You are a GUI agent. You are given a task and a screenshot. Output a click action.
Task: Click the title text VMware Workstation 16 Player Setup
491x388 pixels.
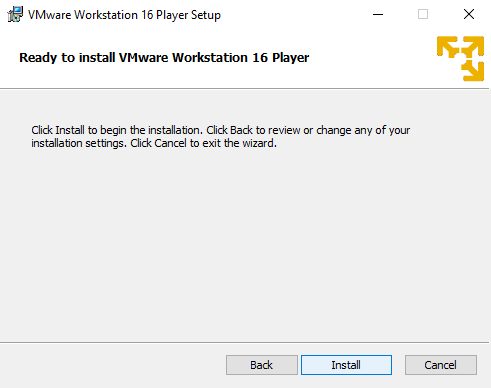(124, 15)
